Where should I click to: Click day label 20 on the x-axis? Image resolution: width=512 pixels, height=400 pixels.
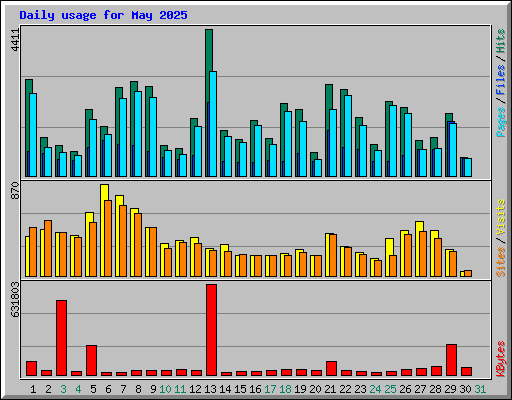pos(315,389)
